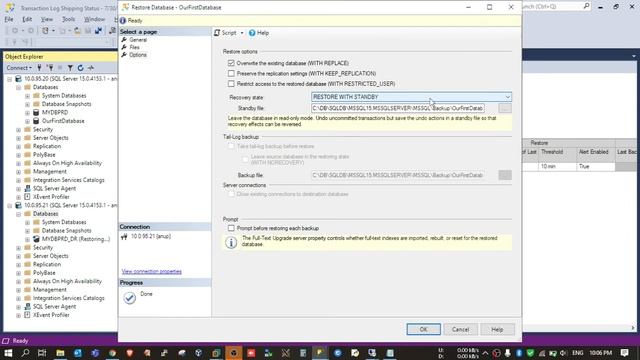Enable Restrict access to restored database checkbox
Viewport: 640px width, 360px height.
point(231,84)
